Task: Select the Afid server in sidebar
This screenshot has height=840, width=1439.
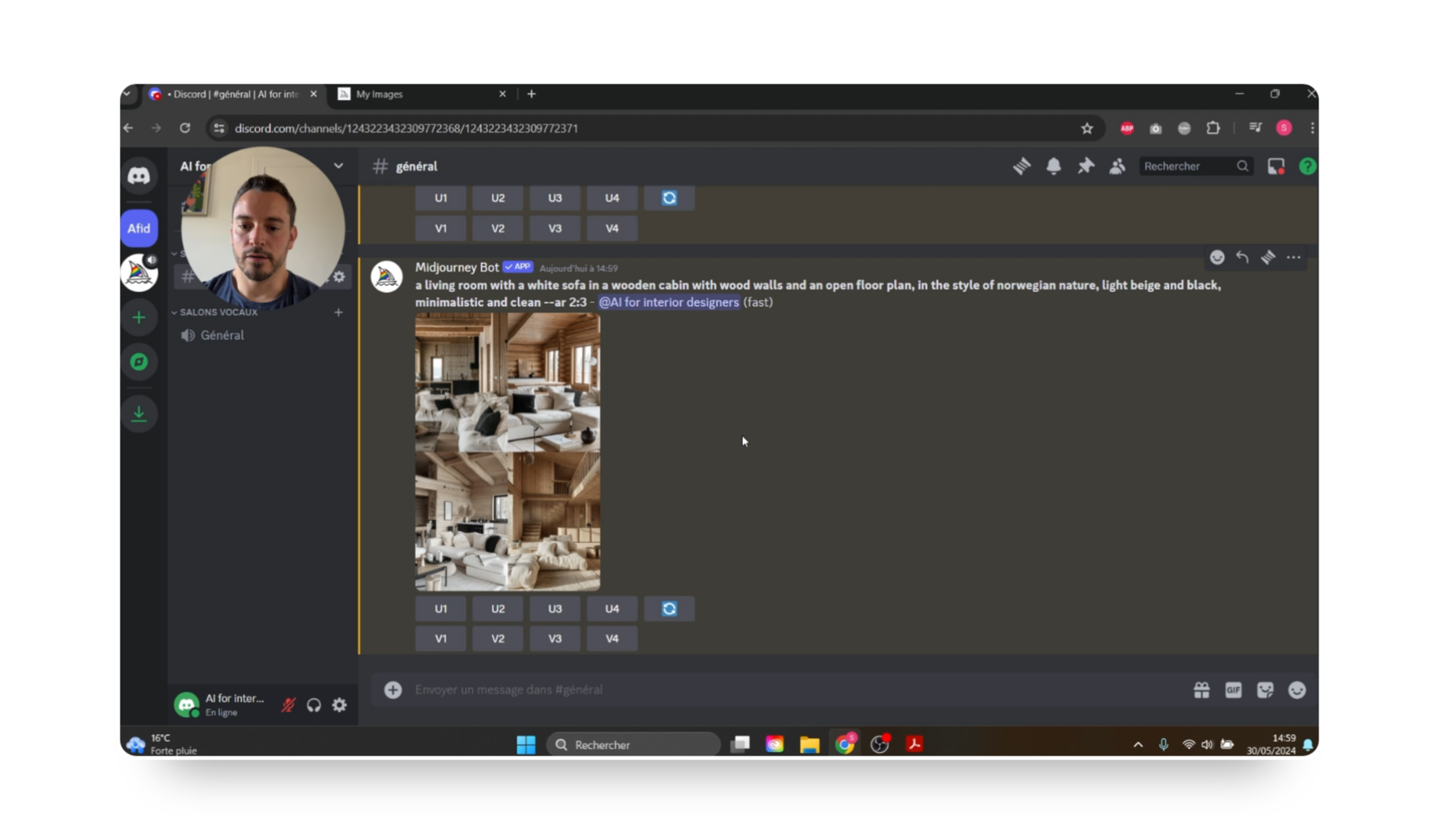Action: coord(139,228)
